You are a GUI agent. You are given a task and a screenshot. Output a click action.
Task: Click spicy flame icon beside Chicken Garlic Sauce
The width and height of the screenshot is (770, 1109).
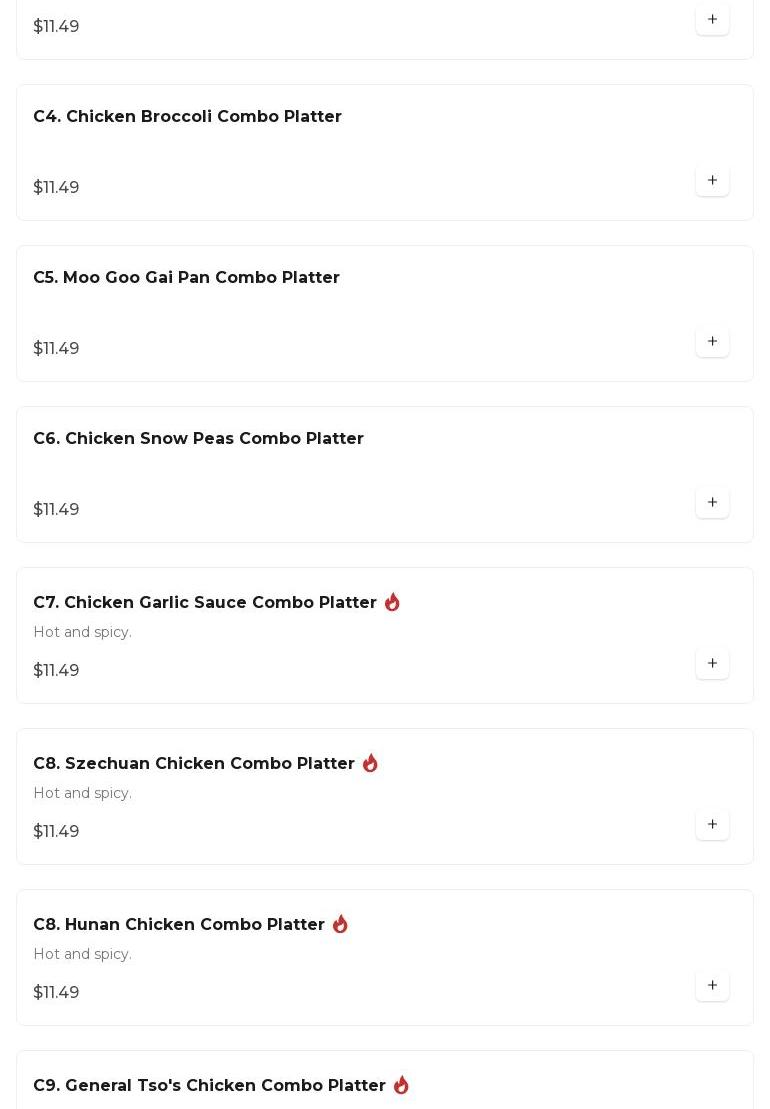tap(392, 602)
